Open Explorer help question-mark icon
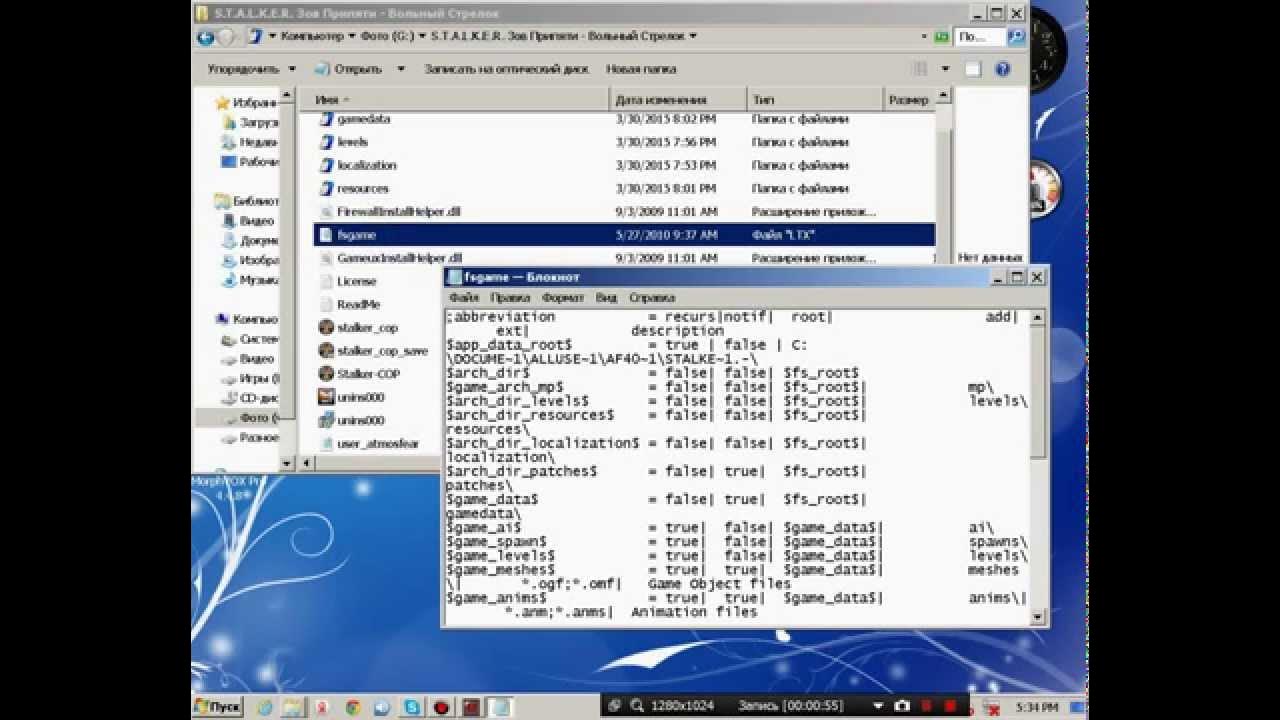 (1003, 69)
